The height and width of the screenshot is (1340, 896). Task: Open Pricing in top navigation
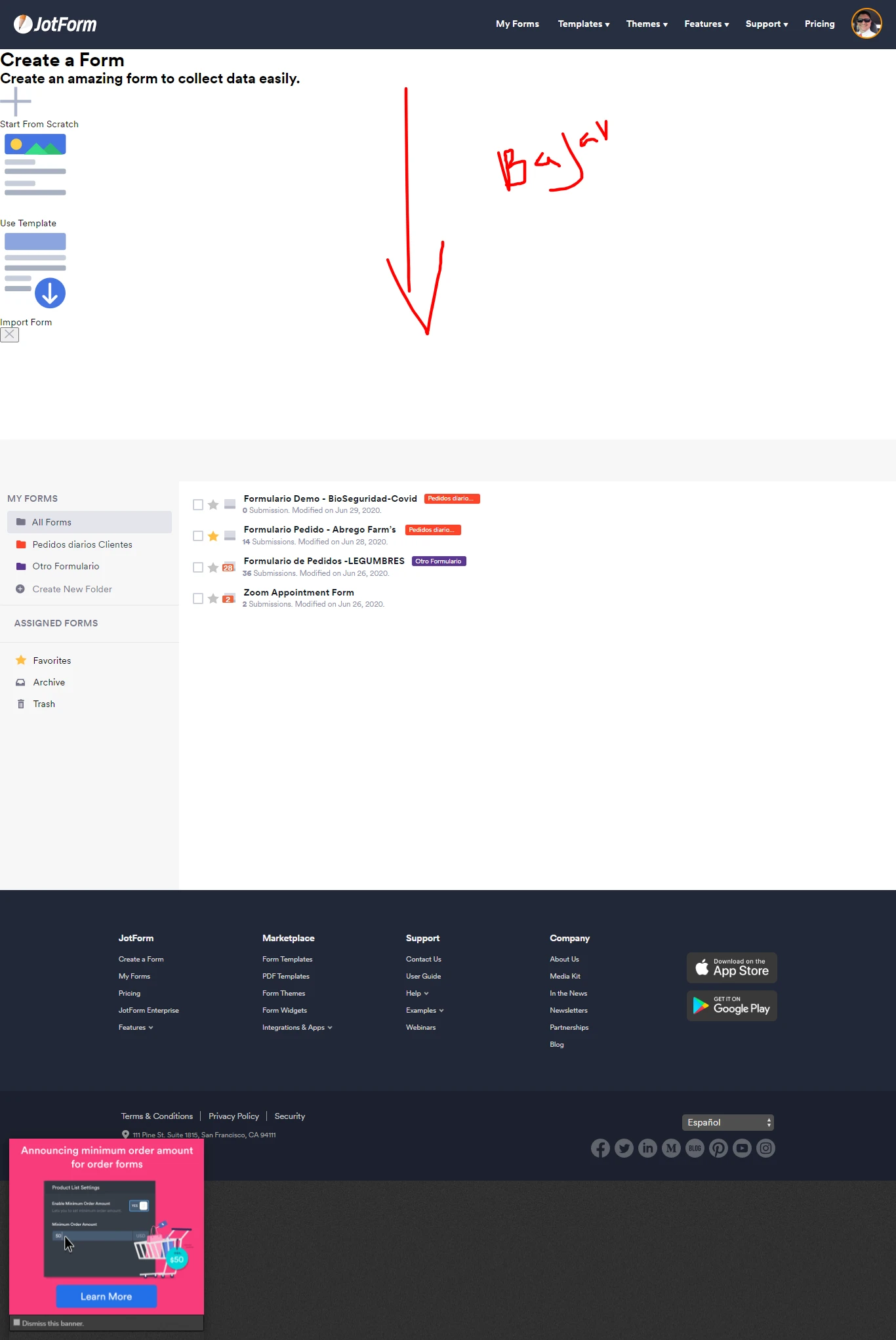pos(819,24)
